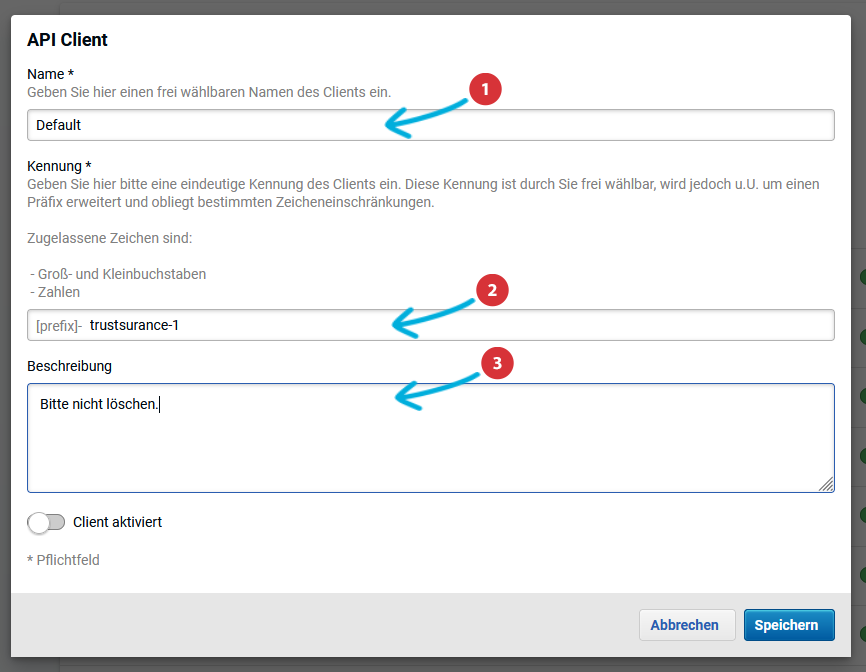Click the Abbrechen button
This screenshot has height=672, width=866.
point(687,625)
